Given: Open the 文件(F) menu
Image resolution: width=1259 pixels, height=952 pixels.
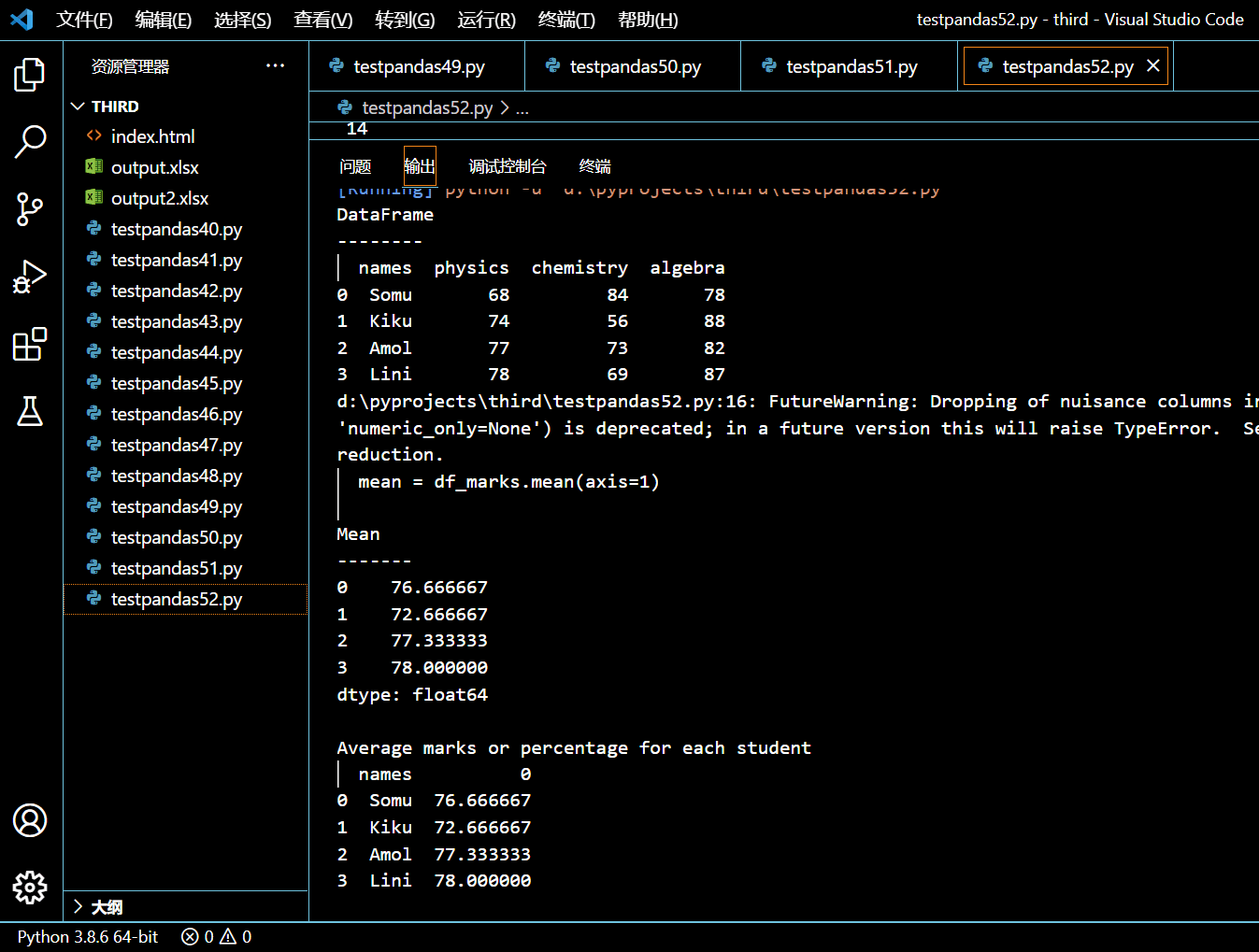Looking at the screenshot, I should [x=84, y=20].
